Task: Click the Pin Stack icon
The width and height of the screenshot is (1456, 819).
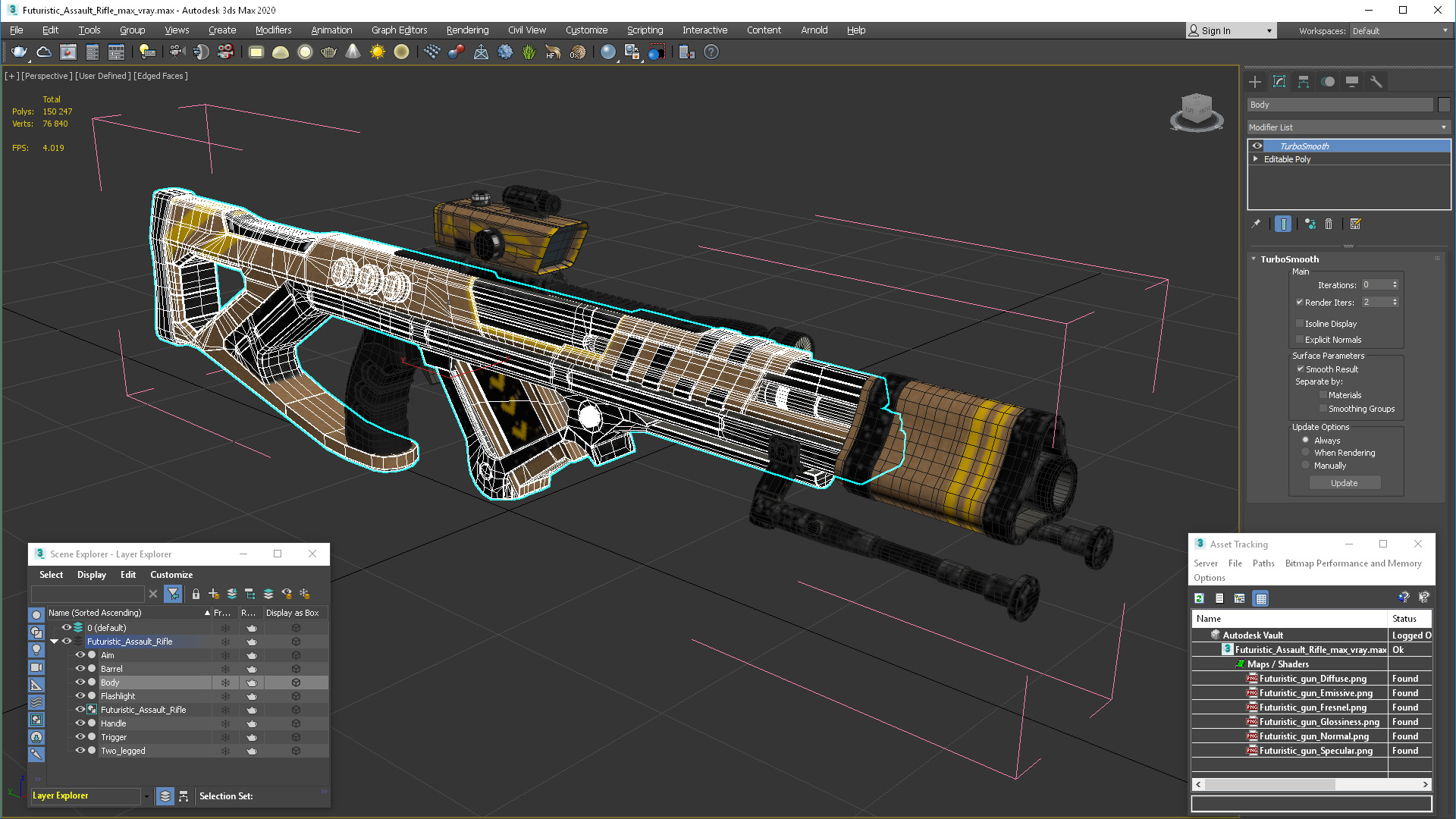Action: 1256,224
